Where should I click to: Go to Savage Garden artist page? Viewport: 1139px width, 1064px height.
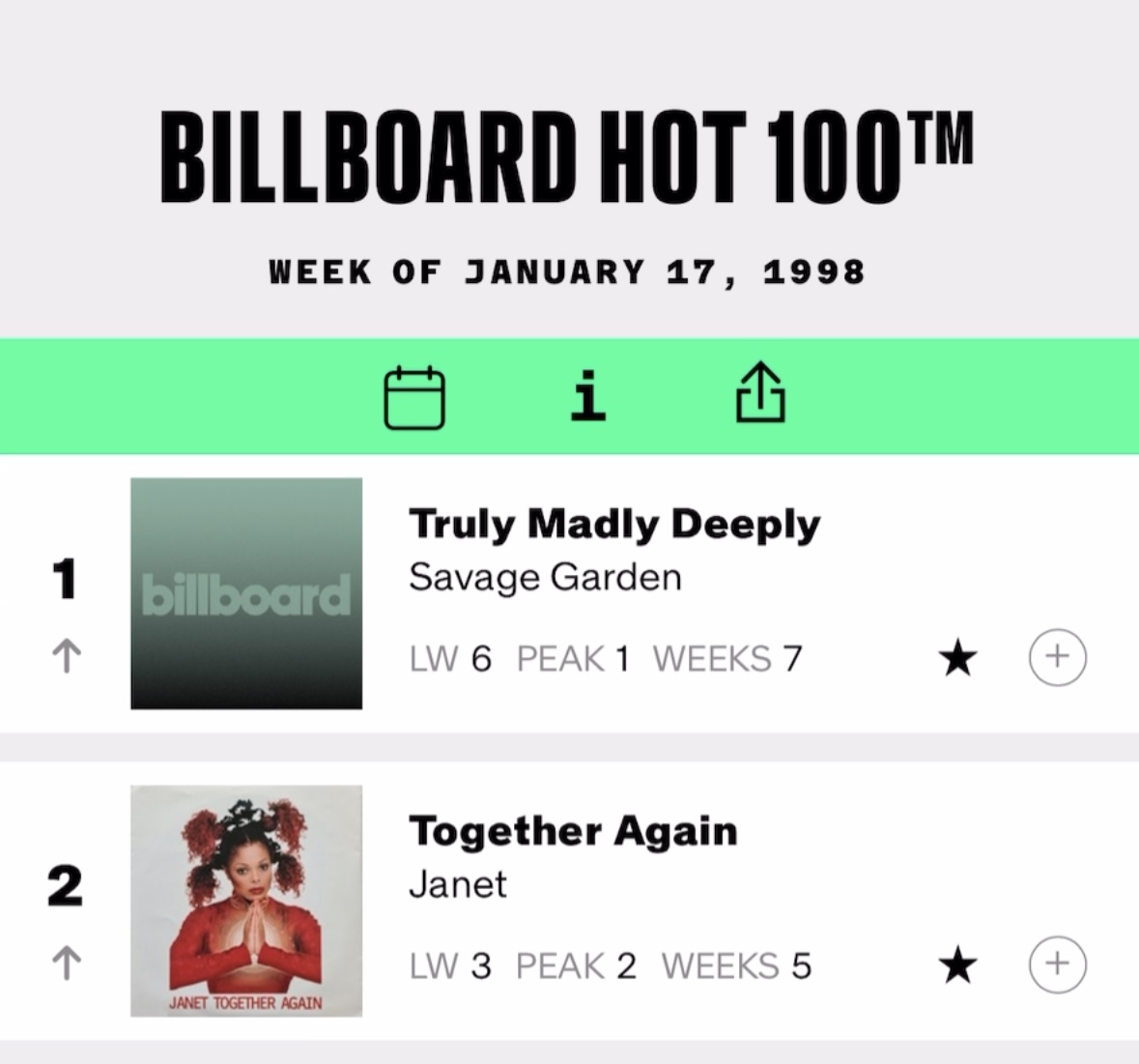coord(545,578)
